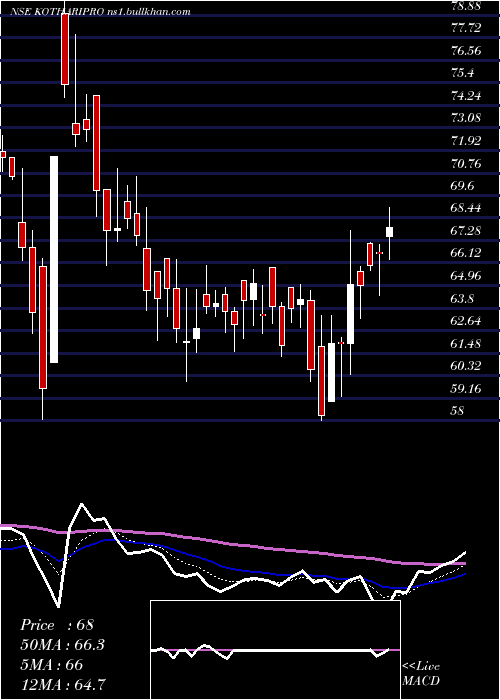
Task: Click the 68.44 price axis label
Action: coord(466,208)
